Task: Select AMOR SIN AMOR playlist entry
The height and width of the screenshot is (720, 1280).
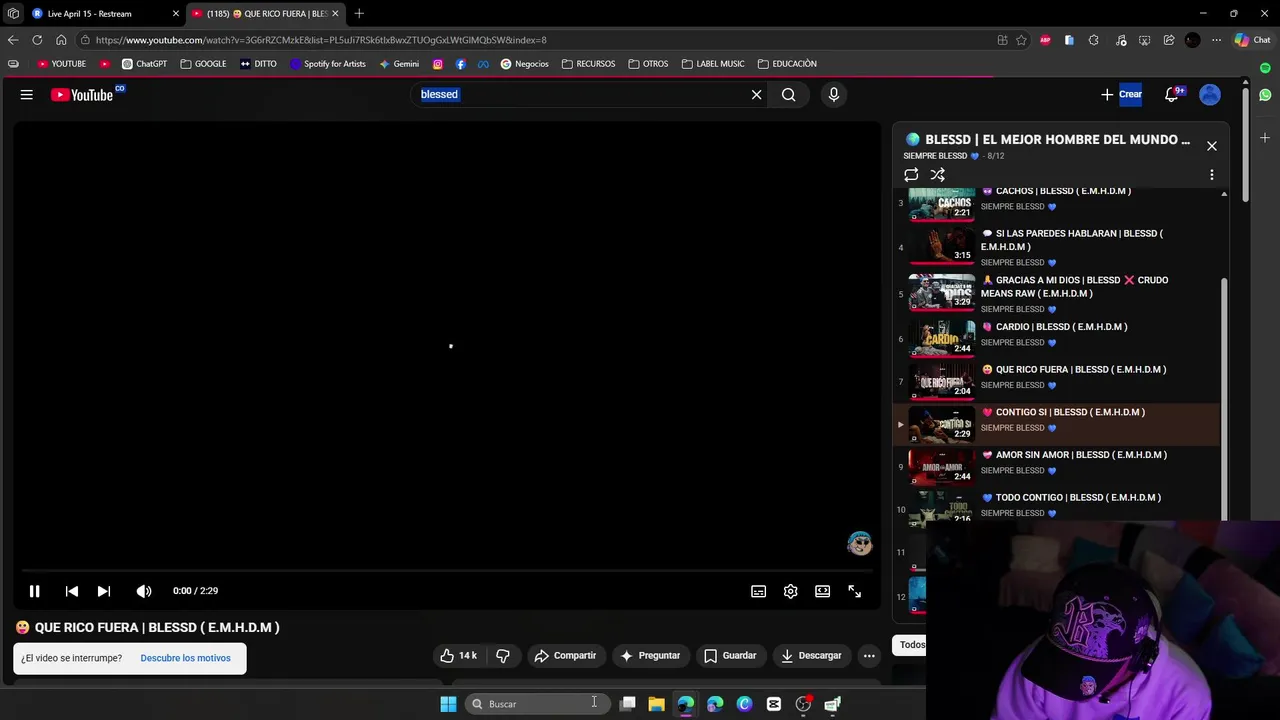Action: (x=1056, y=466)
